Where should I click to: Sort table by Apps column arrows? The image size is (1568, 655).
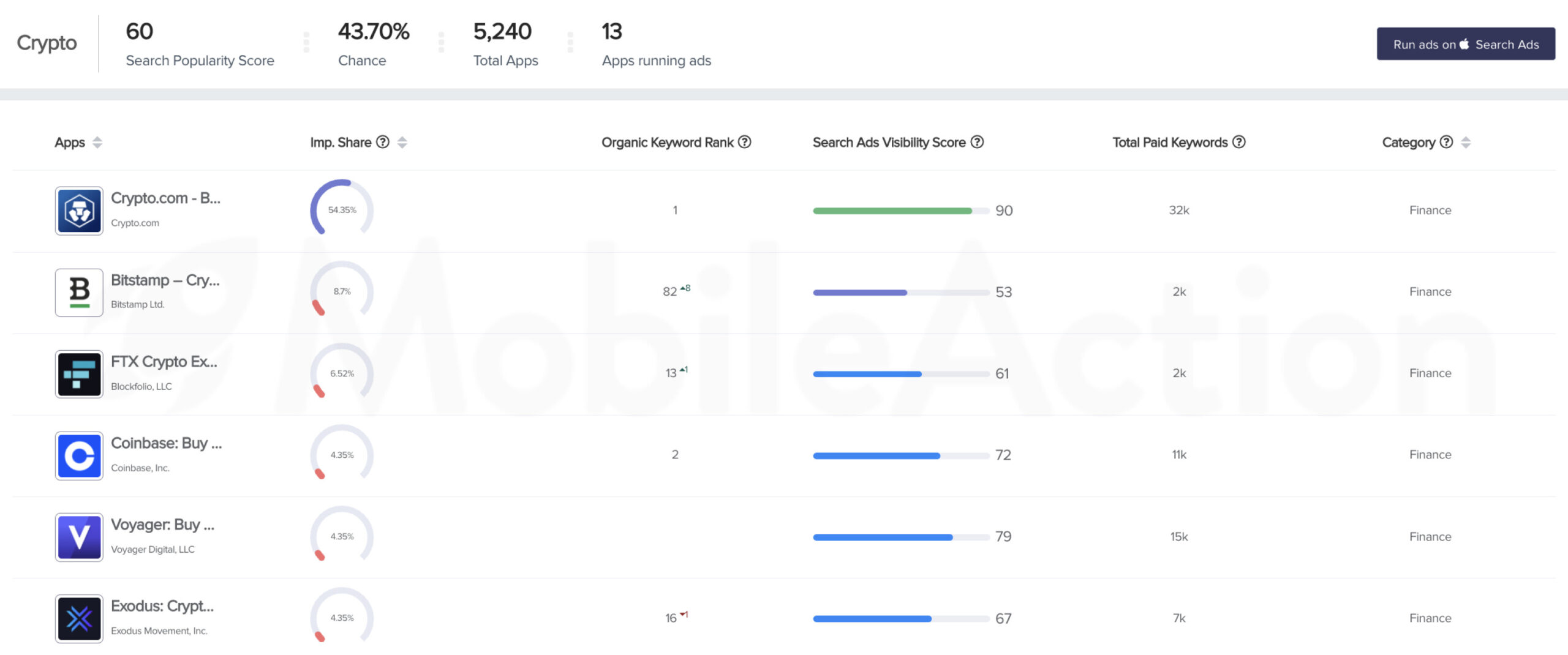click(97, 143)
